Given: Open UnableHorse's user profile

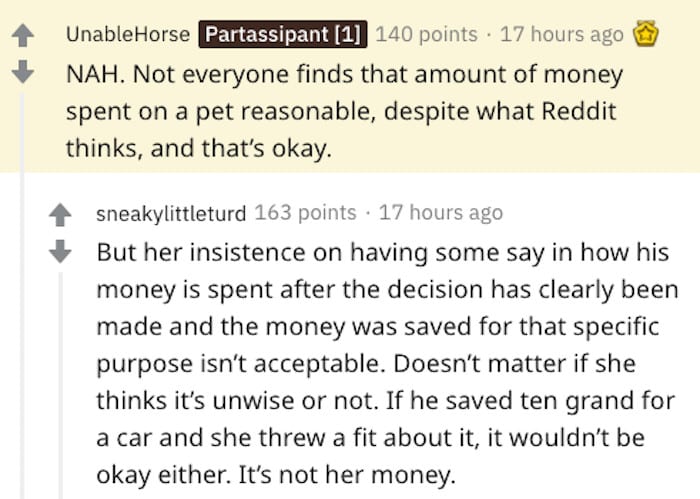Looking at the screenshot, I should point(127,34).
